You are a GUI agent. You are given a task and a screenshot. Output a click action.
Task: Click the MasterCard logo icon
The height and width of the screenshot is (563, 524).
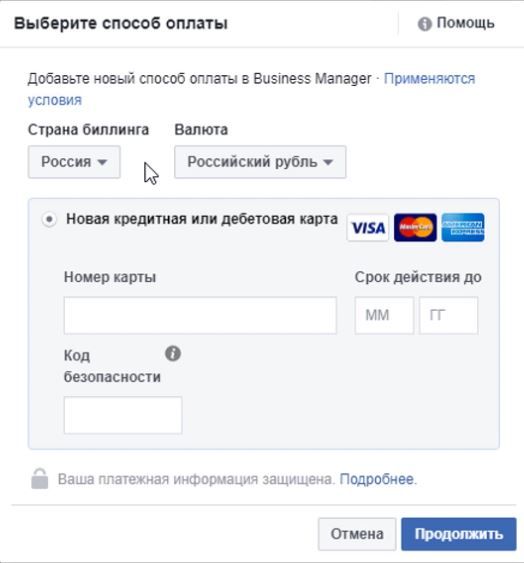pos(415,228)
